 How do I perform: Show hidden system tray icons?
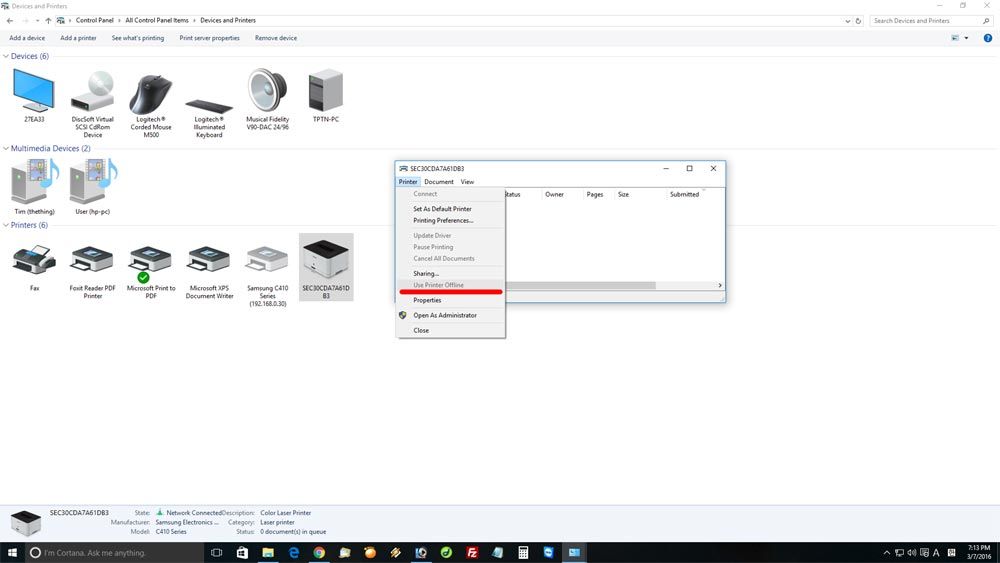pos(886,553)
